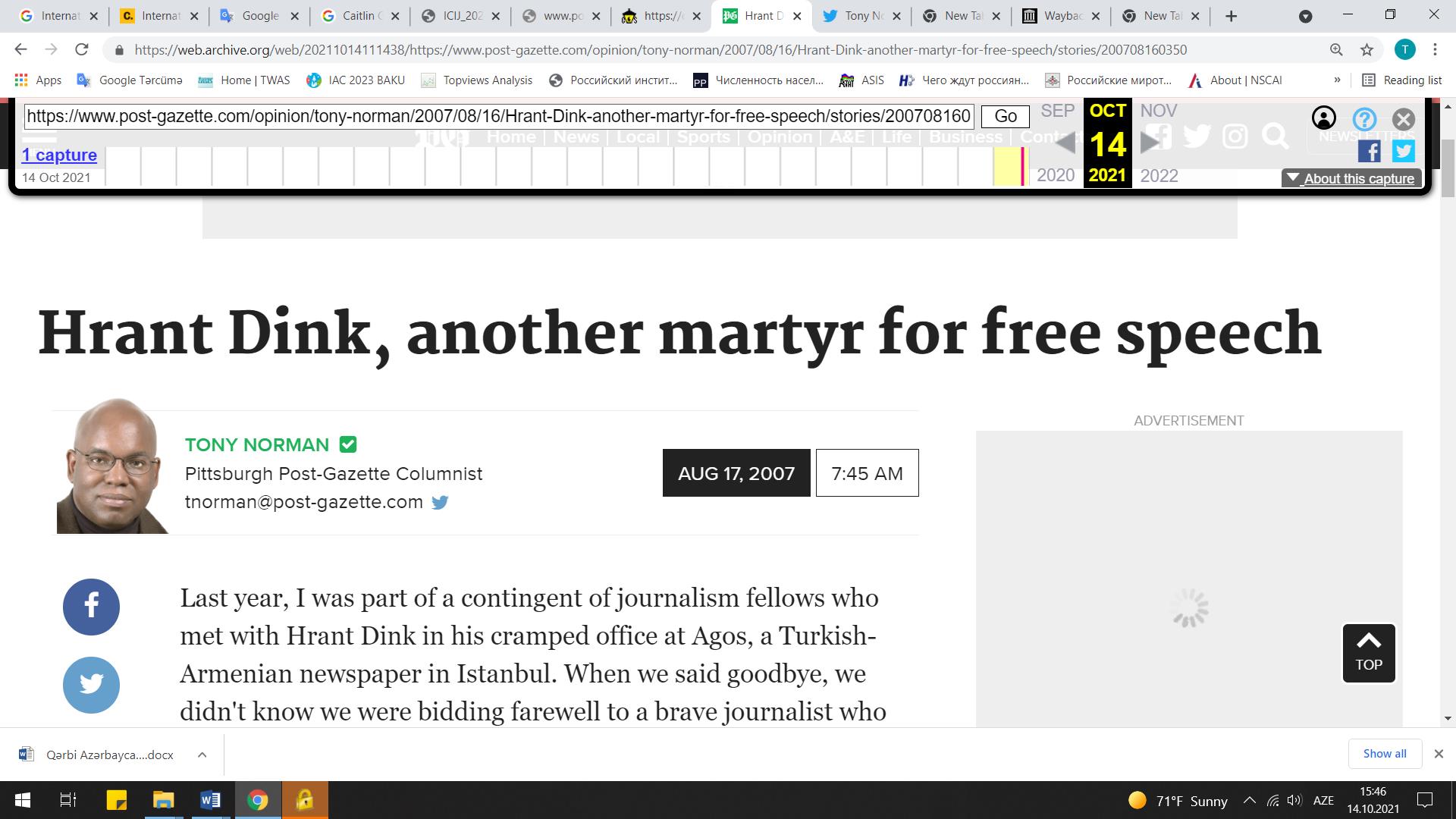Open the Chrome profile avatar T

(1404, 50)
